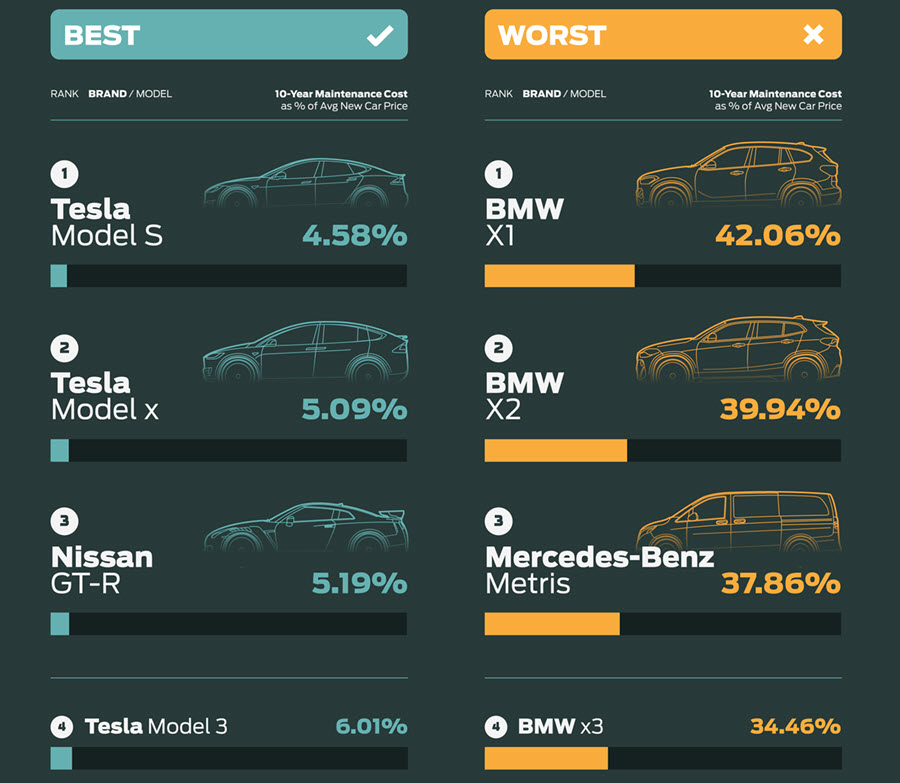Click the checkmark icon in BEST header
This screenshot has width=900, height=783.
[x=380, y=36]
